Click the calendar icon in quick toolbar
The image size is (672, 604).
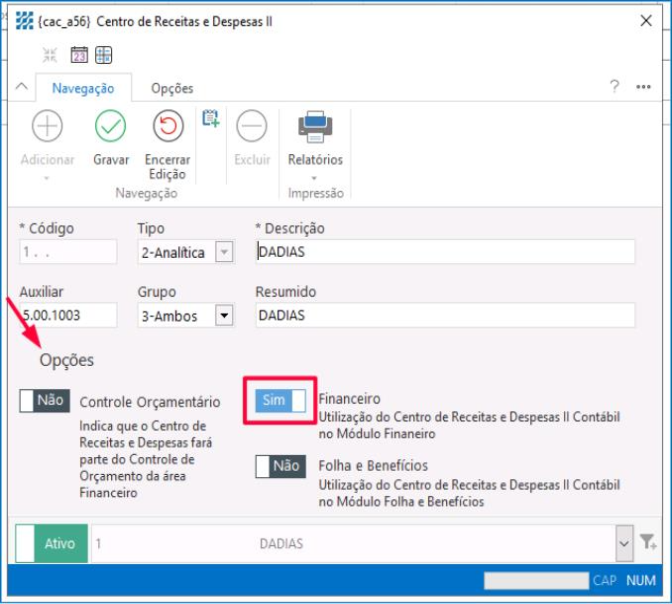click(79, 56)
